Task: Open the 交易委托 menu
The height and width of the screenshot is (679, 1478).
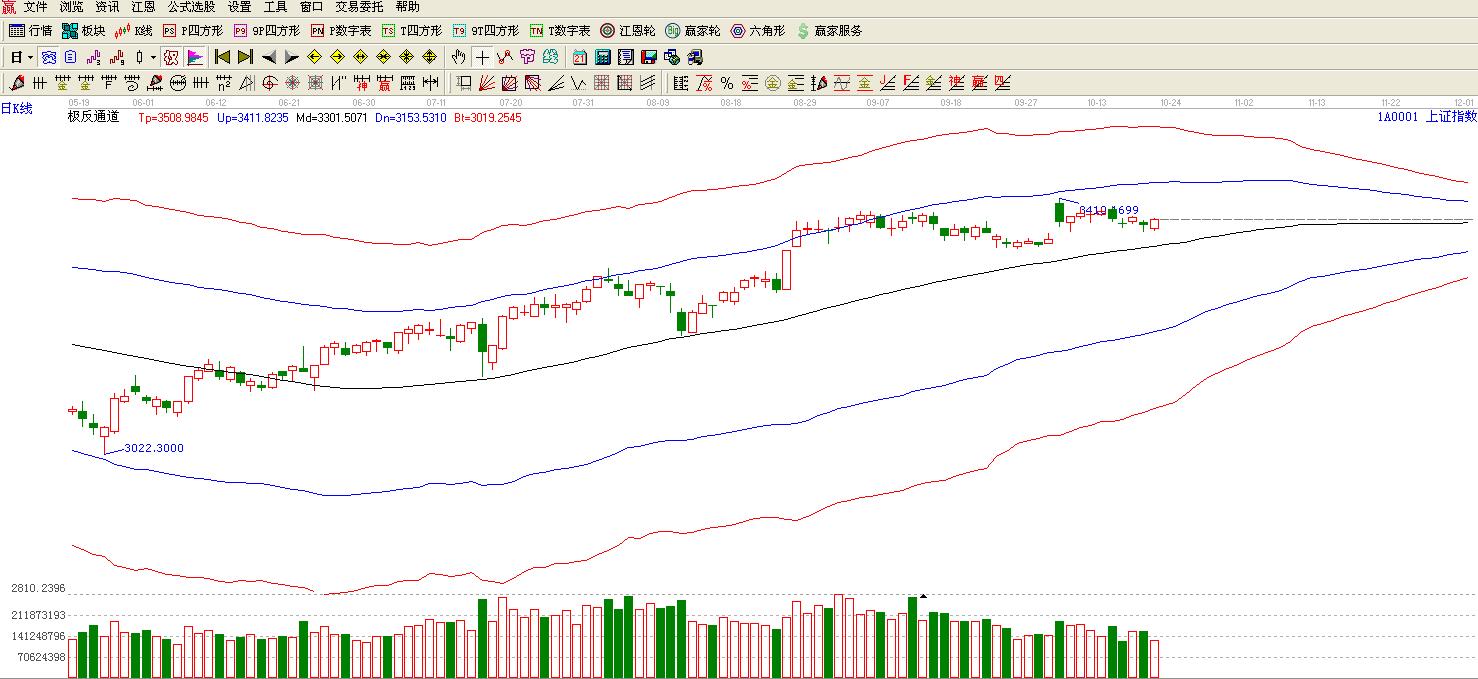Action: tap(359, 7)
